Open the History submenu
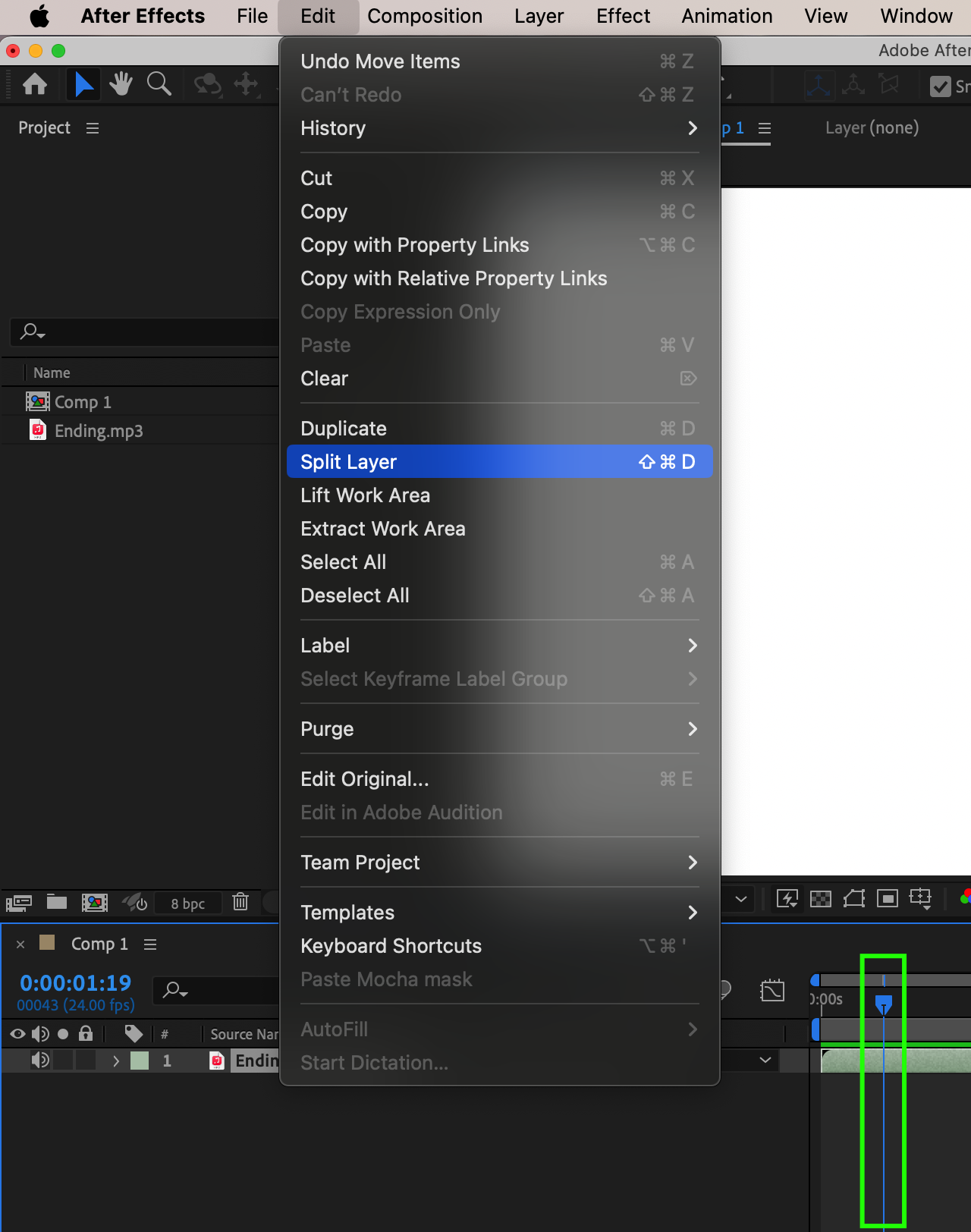 pos(499,128)
